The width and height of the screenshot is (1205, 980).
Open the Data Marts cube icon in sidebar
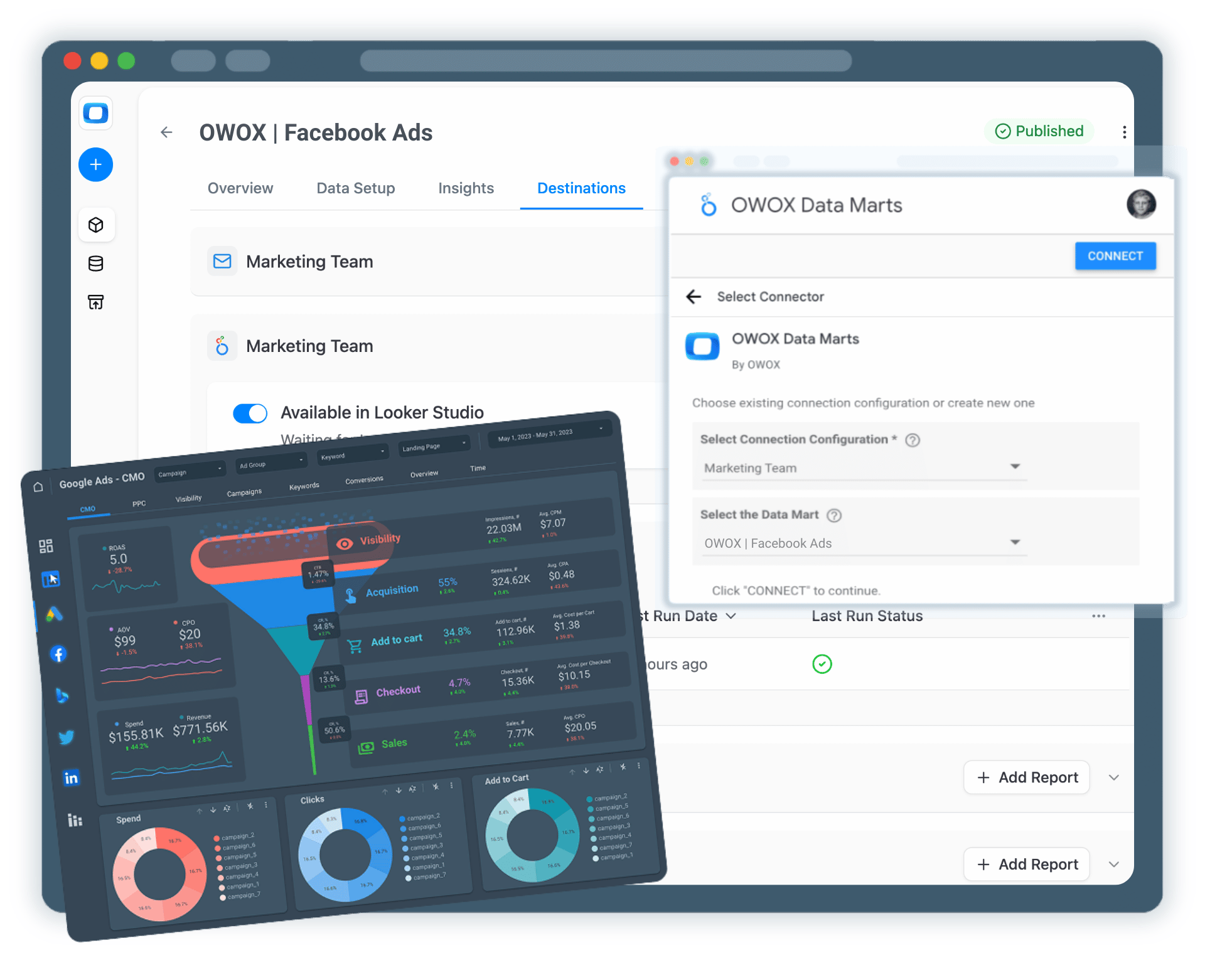[96, 225]
